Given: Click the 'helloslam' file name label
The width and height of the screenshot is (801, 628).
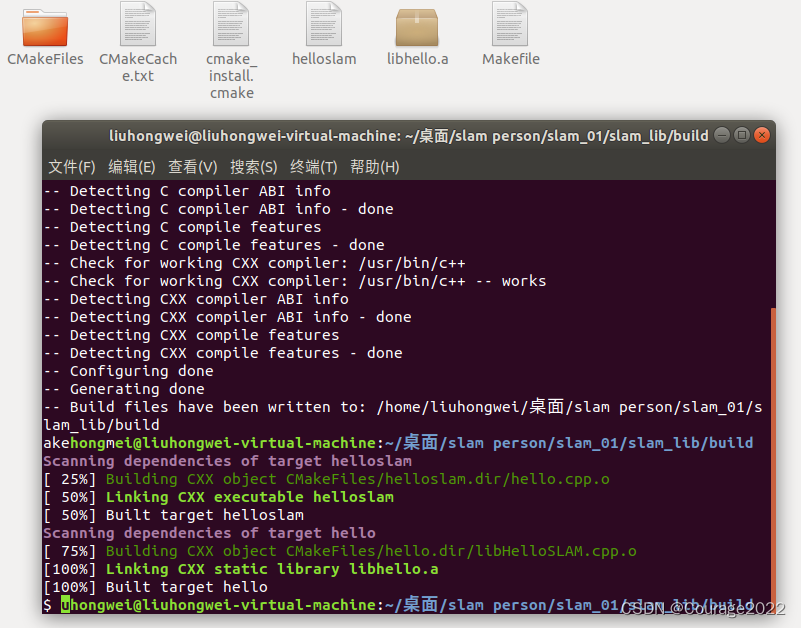Looking at the screenshot, I should (324, 59).
